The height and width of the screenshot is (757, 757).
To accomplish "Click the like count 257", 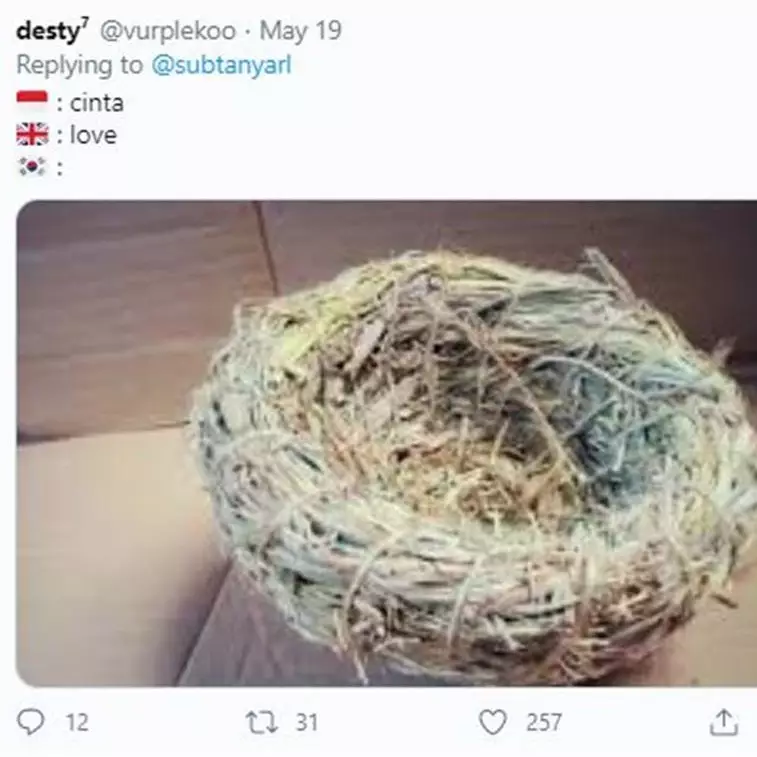I will pyautogui.click(x=544, y=722).
